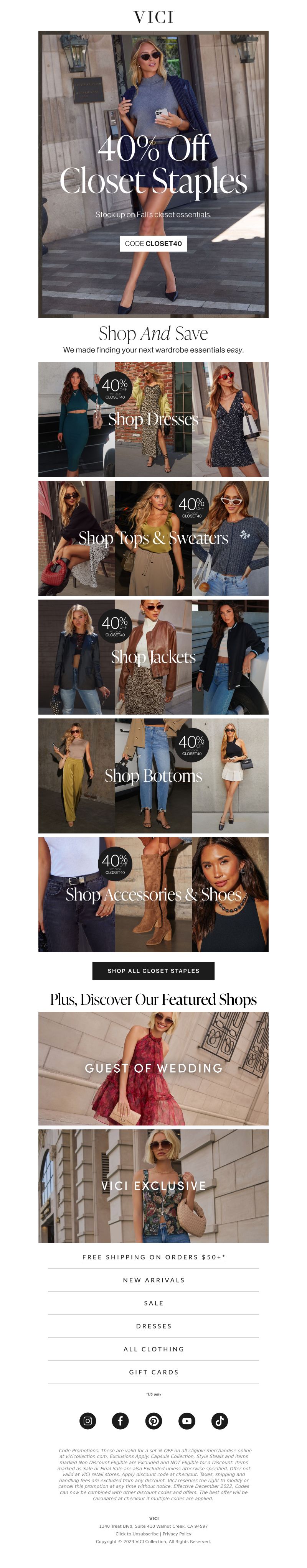Image resolution: width=307 pixels, height=1568 pixels.
Task: Open the Shop Jackets banner
Action: click(x=153, y=657)
